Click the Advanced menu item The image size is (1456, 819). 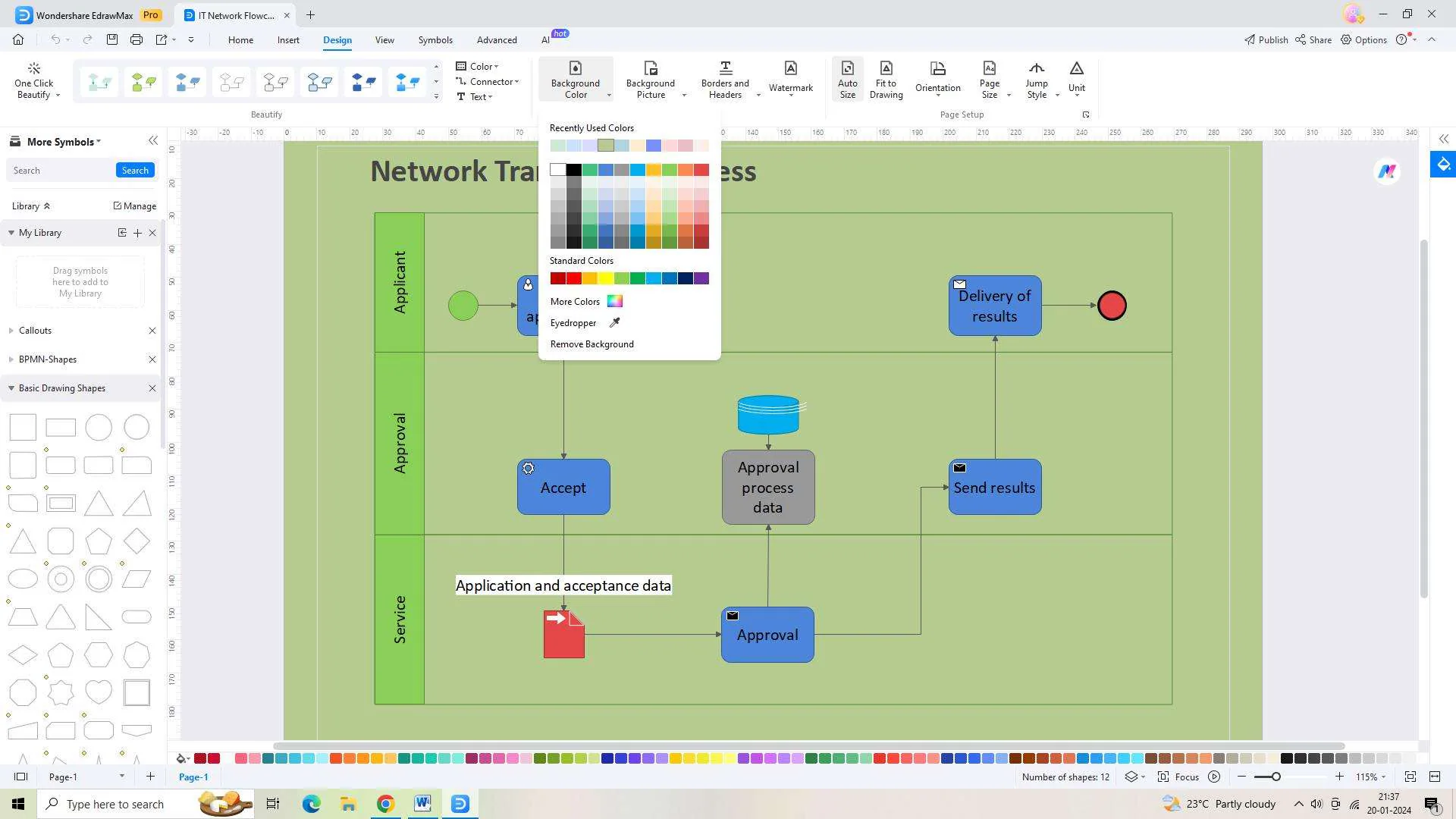[x=497, y=40]
